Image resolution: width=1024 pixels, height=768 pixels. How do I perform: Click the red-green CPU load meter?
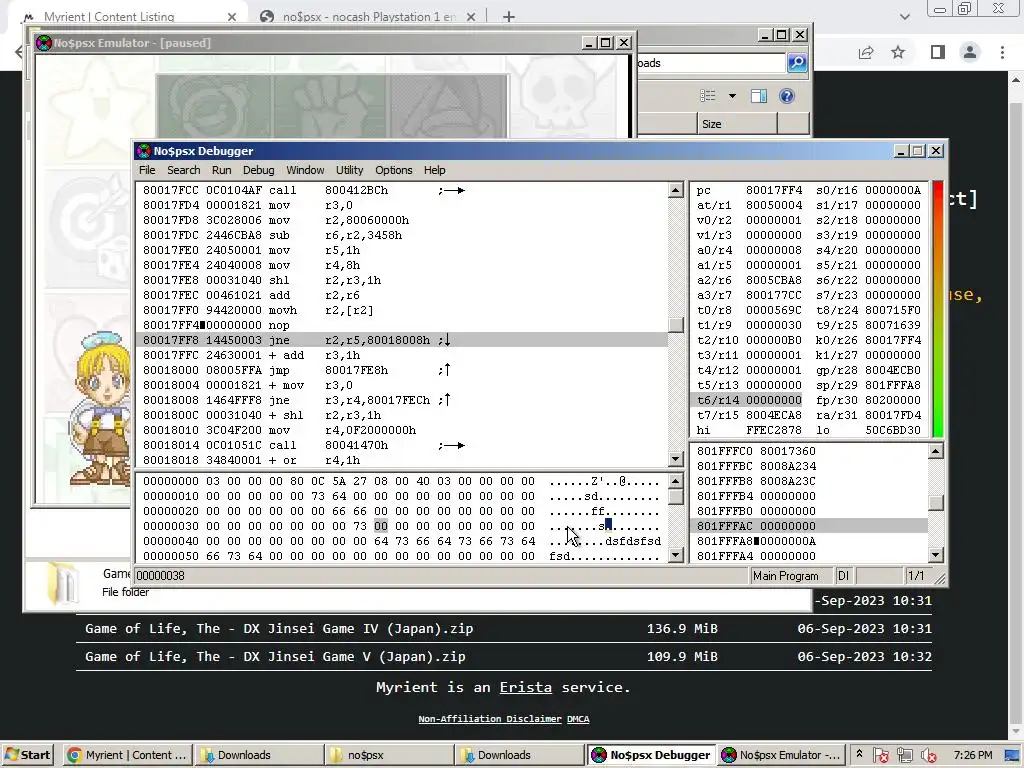coord(938,309)
